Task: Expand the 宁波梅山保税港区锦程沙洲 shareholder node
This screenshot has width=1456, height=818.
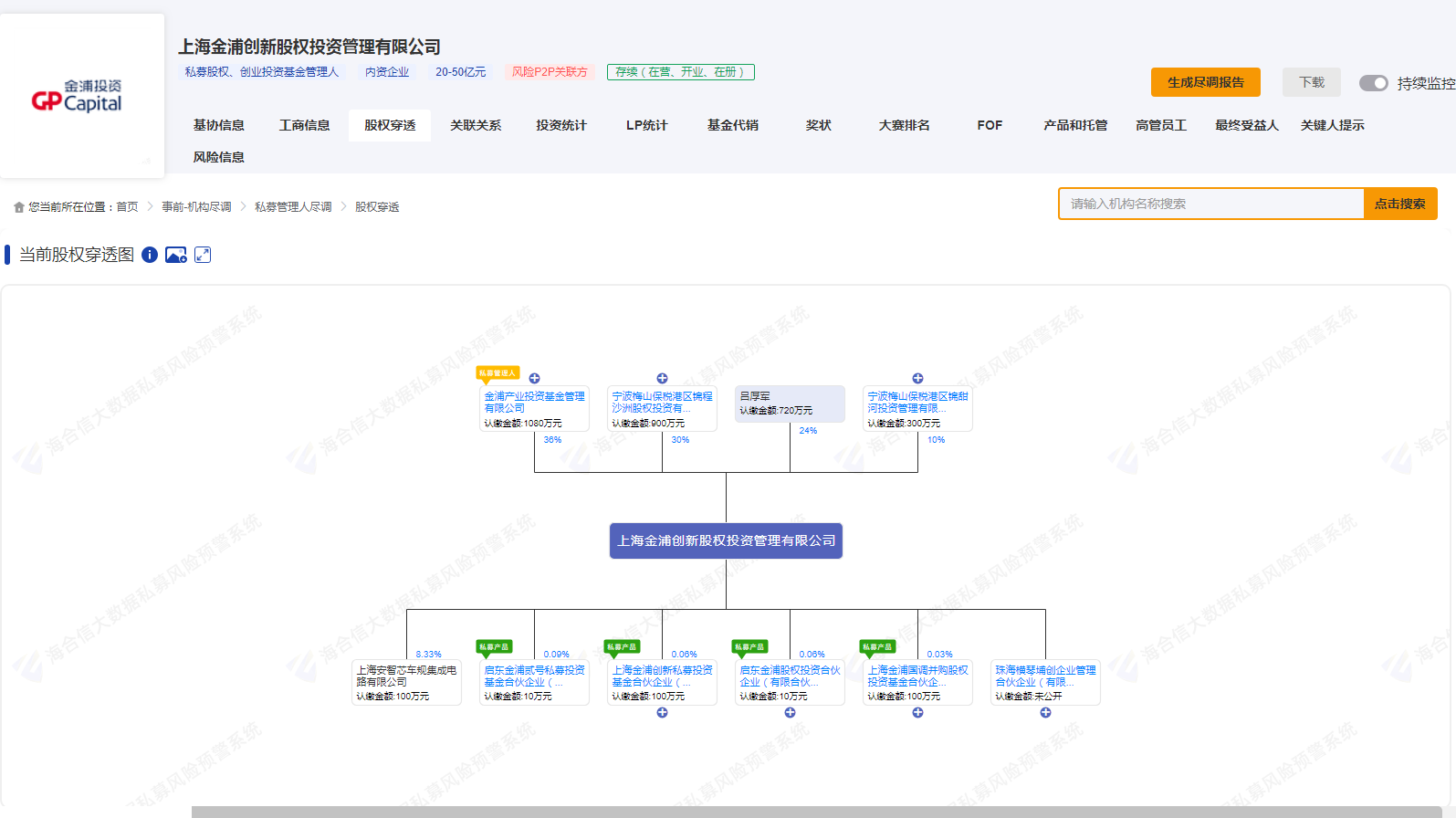Action: click(663, 378)
